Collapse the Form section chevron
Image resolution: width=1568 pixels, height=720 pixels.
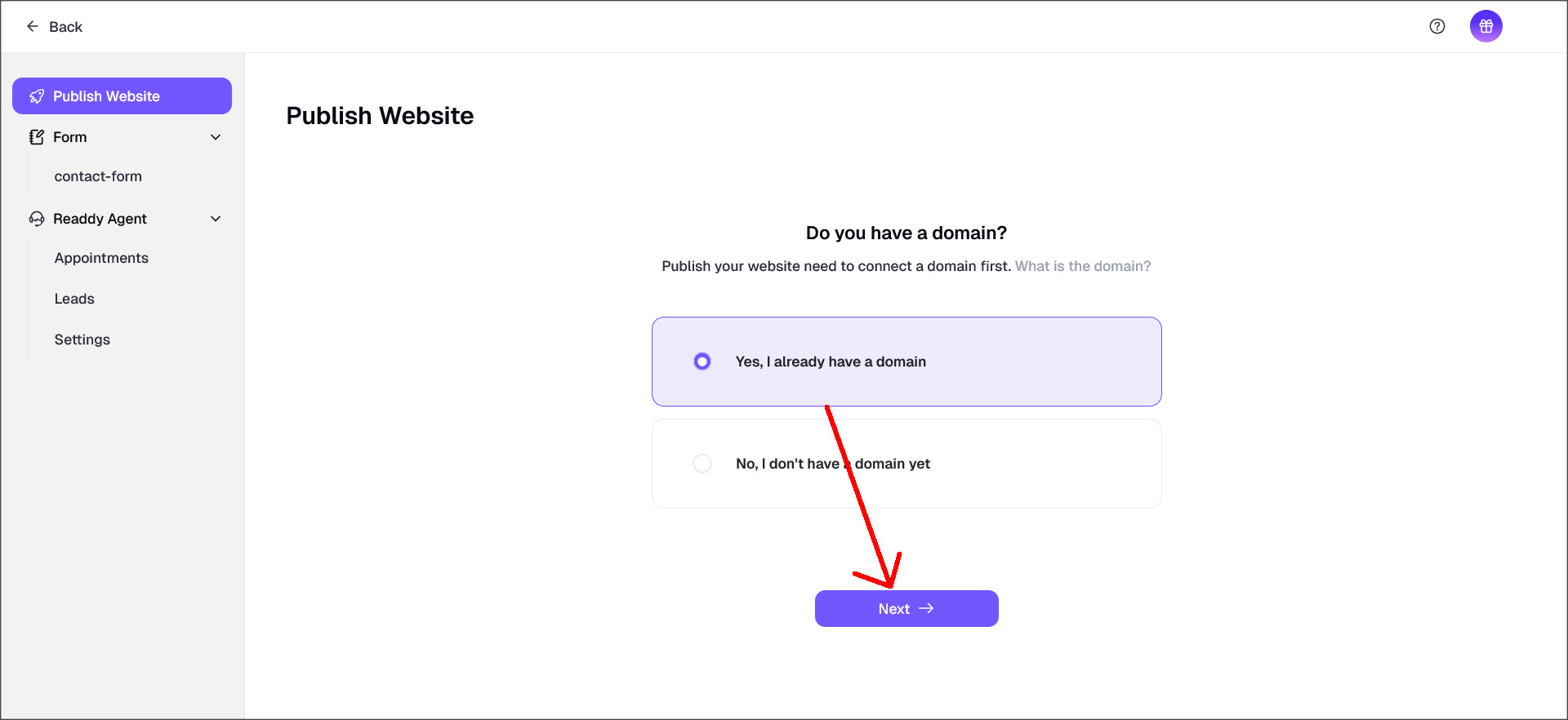tap(216, 137)
